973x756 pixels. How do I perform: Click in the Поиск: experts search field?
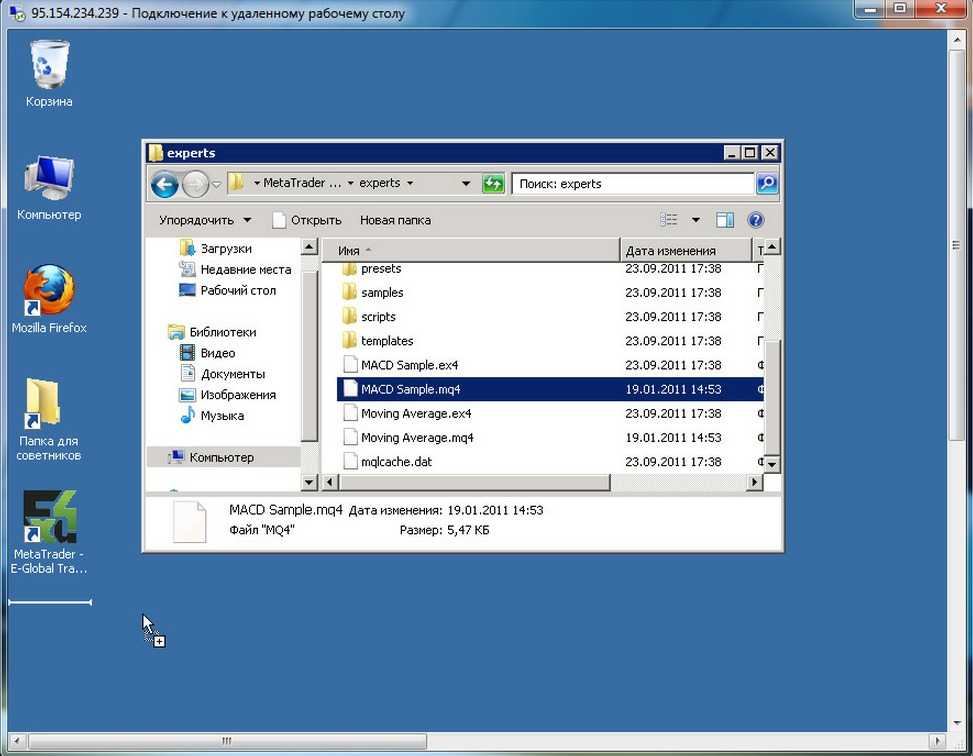[x=632, y=184]
